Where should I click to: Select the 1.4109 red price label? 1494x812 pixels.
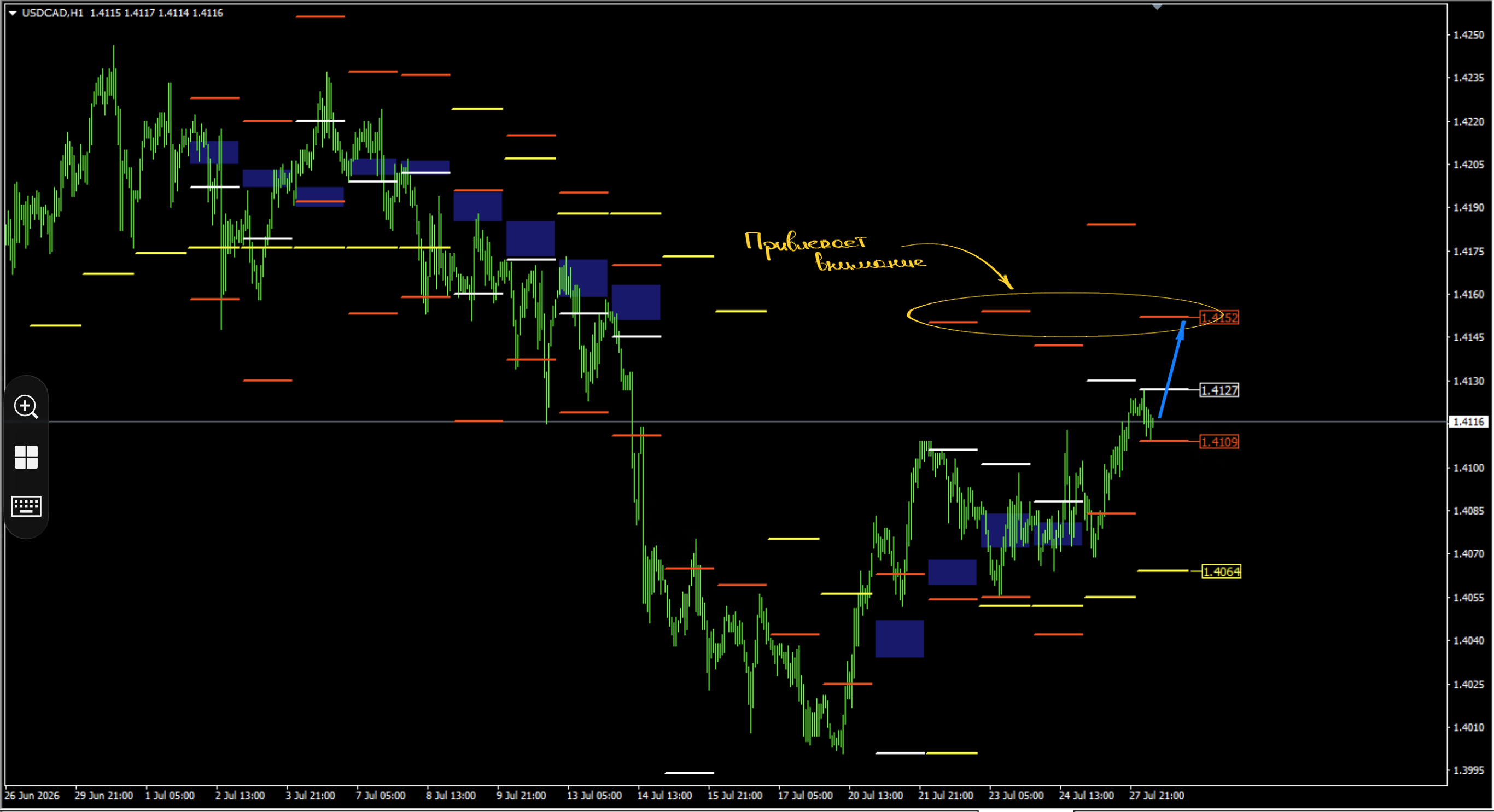pos(1219,441)
